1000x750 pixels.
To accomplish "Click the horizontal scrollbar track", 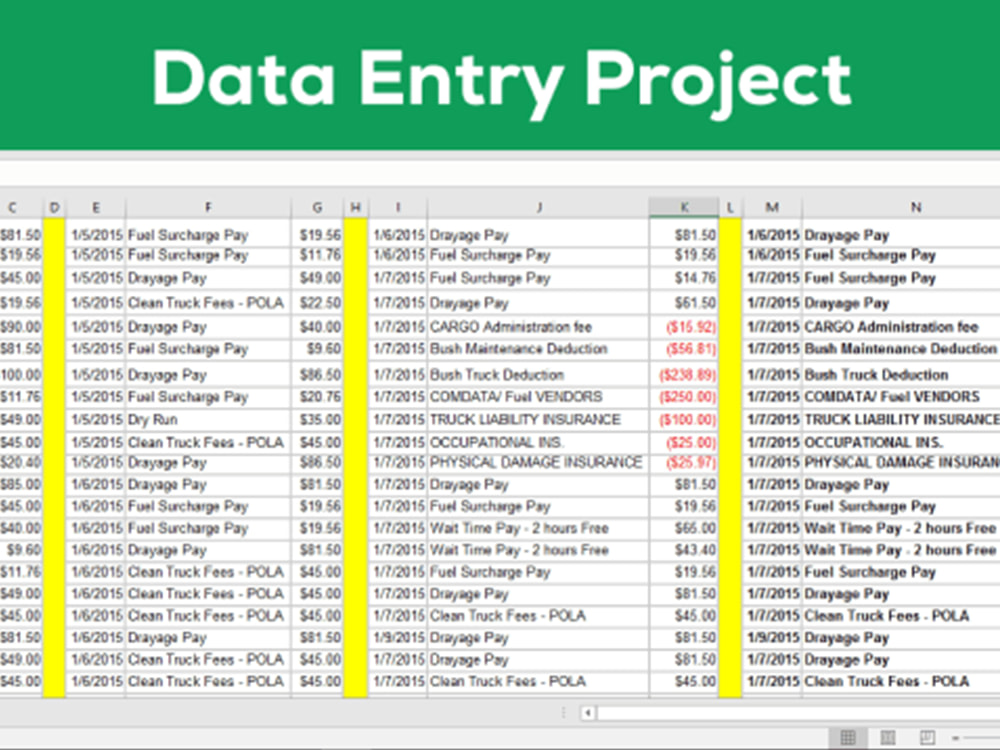I will coord(798,712).
